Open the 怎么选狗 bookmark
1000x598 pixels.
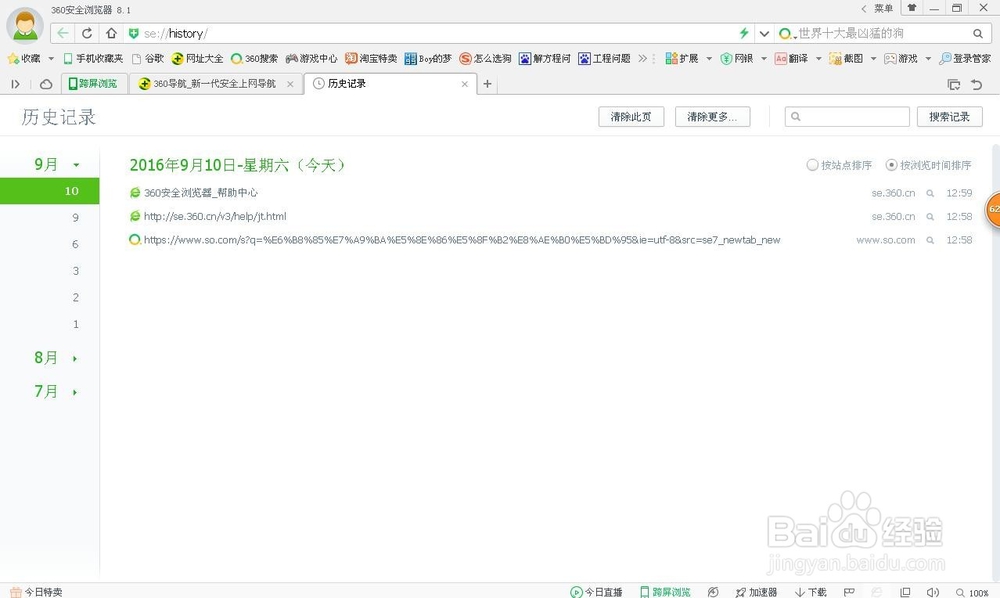485,59
